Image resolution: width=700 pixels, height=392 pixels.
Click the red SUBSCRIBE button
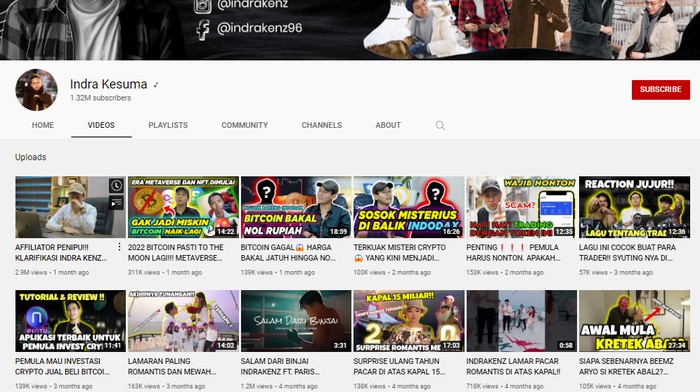661,90
